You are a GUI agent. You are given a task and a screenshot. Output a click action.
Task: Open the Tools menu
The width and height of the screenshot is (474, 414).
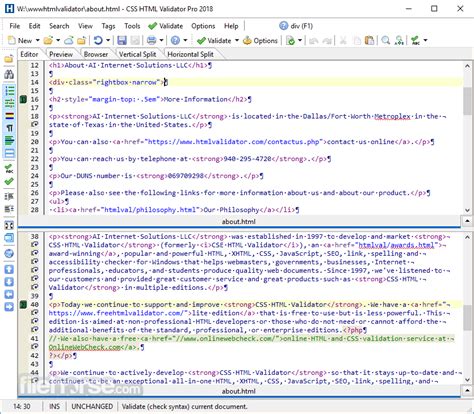point(132,26)
